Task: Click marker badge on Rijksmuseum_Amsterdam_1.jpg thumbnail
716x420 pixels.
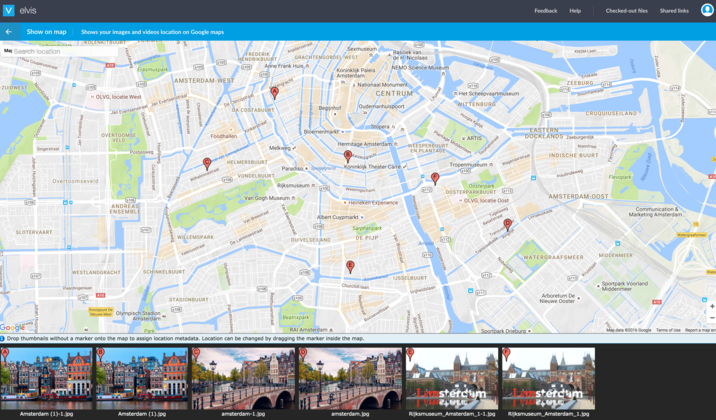Action: (x=506, y=354)
